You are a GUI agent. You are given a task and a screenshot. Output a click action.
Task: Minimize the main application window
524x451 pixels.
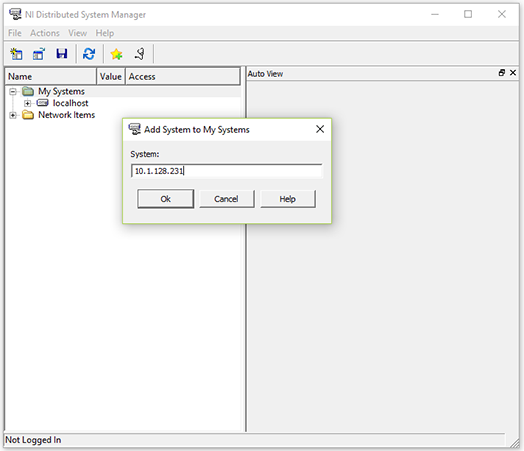click(435, 14)
